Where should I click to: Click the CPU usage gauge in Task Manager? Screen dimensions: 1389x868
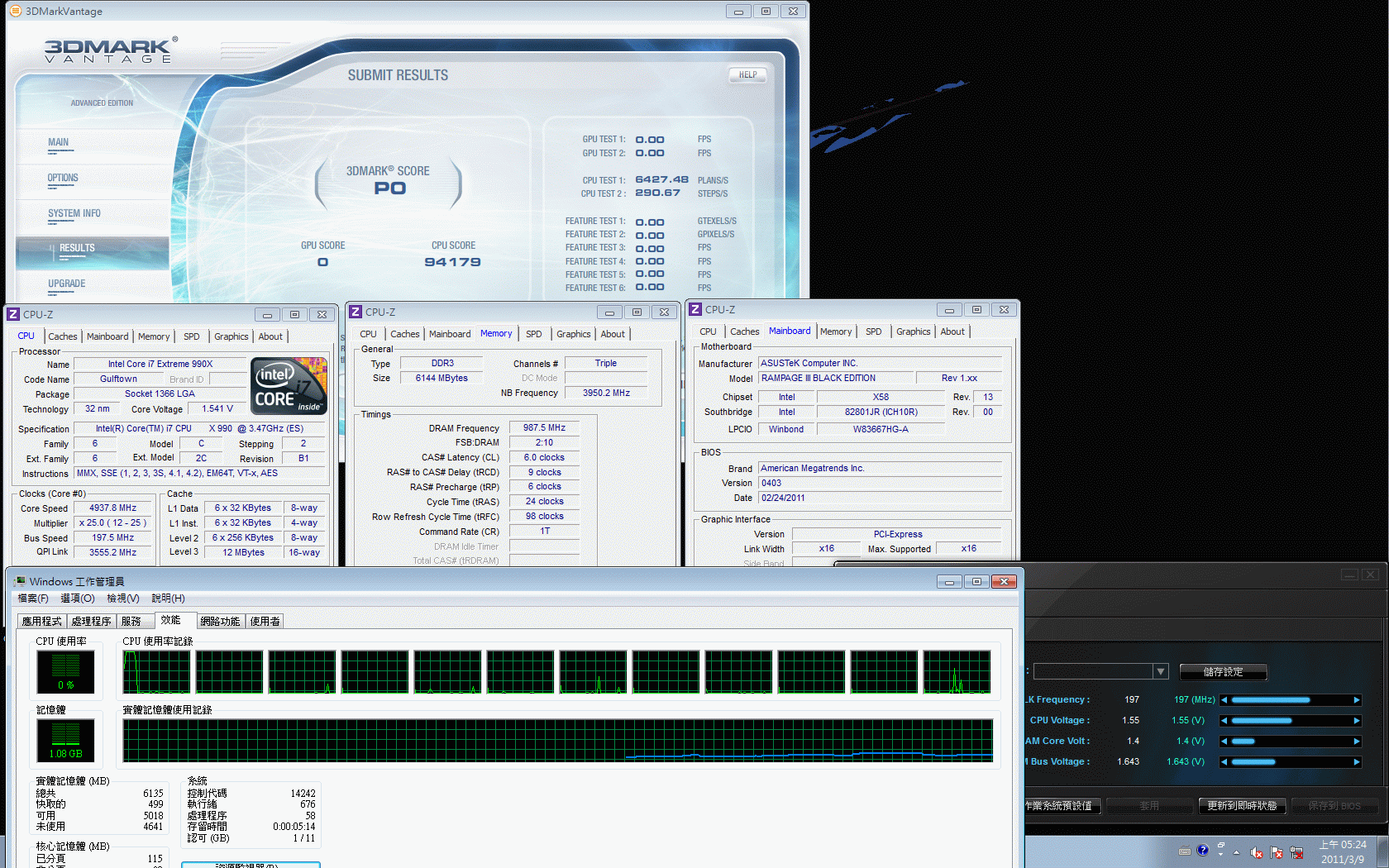pyautogui.click(x=66, y=671)
